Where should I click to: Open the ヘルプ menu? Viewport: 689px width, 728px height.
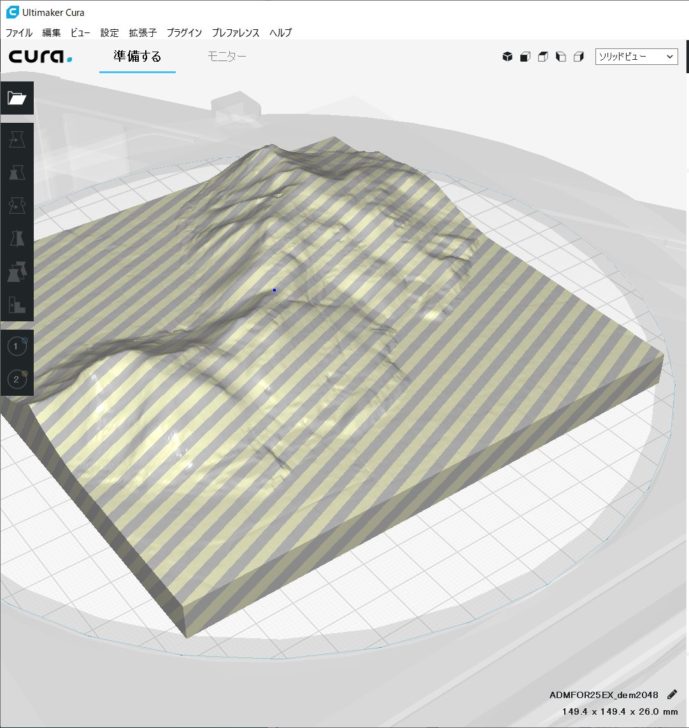coord(280,32)
